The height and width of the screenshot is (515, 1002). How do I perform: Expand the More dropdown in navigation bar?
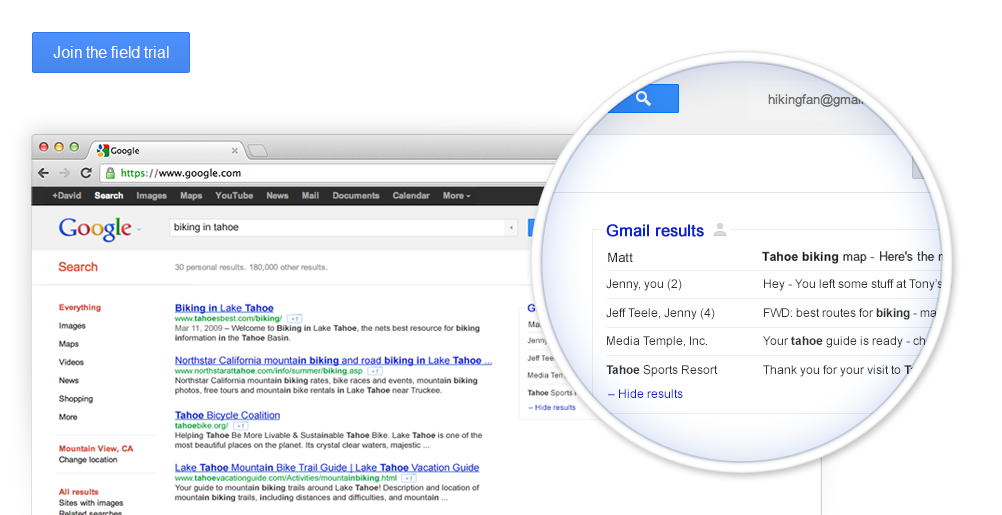(456, 196)
